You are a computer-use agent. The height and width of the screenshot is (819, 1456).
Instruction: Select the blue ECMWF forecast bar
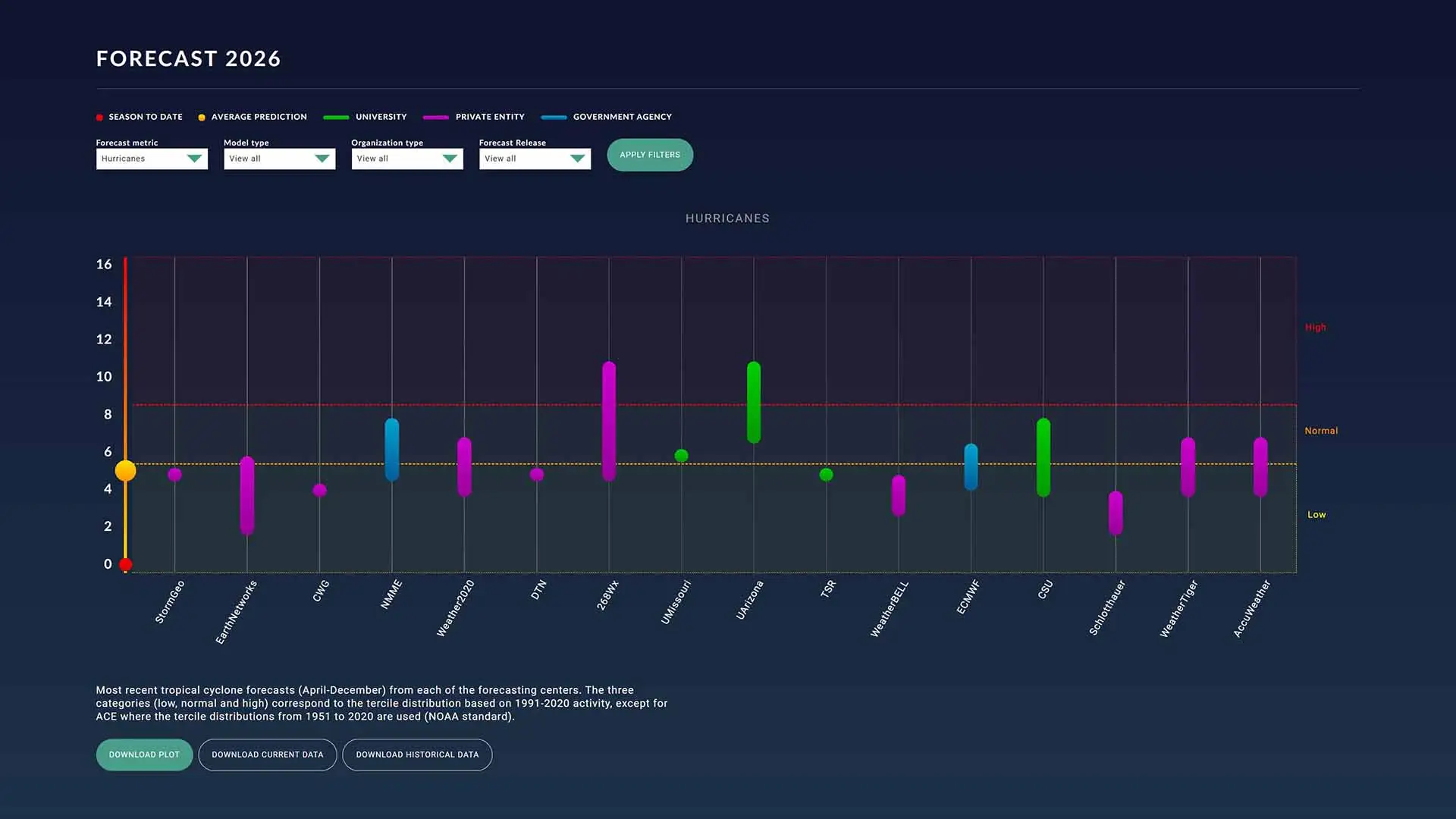click(x=971, y=467)
